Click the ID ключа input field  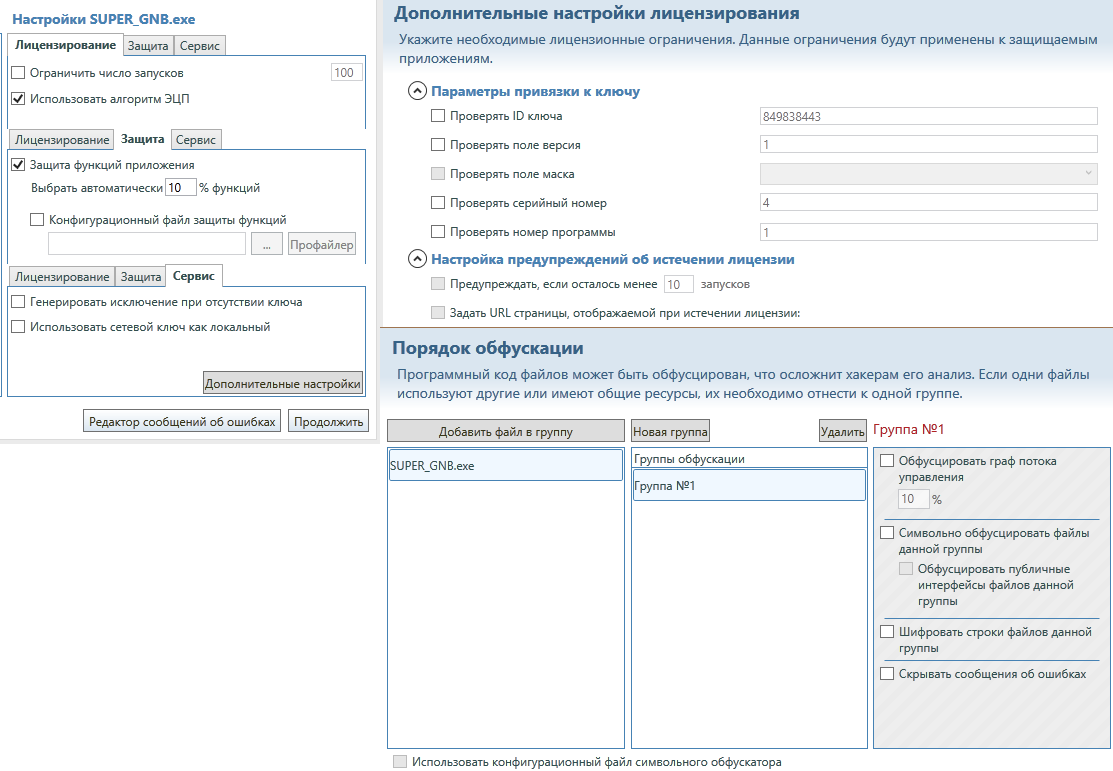tap(928, 116)
